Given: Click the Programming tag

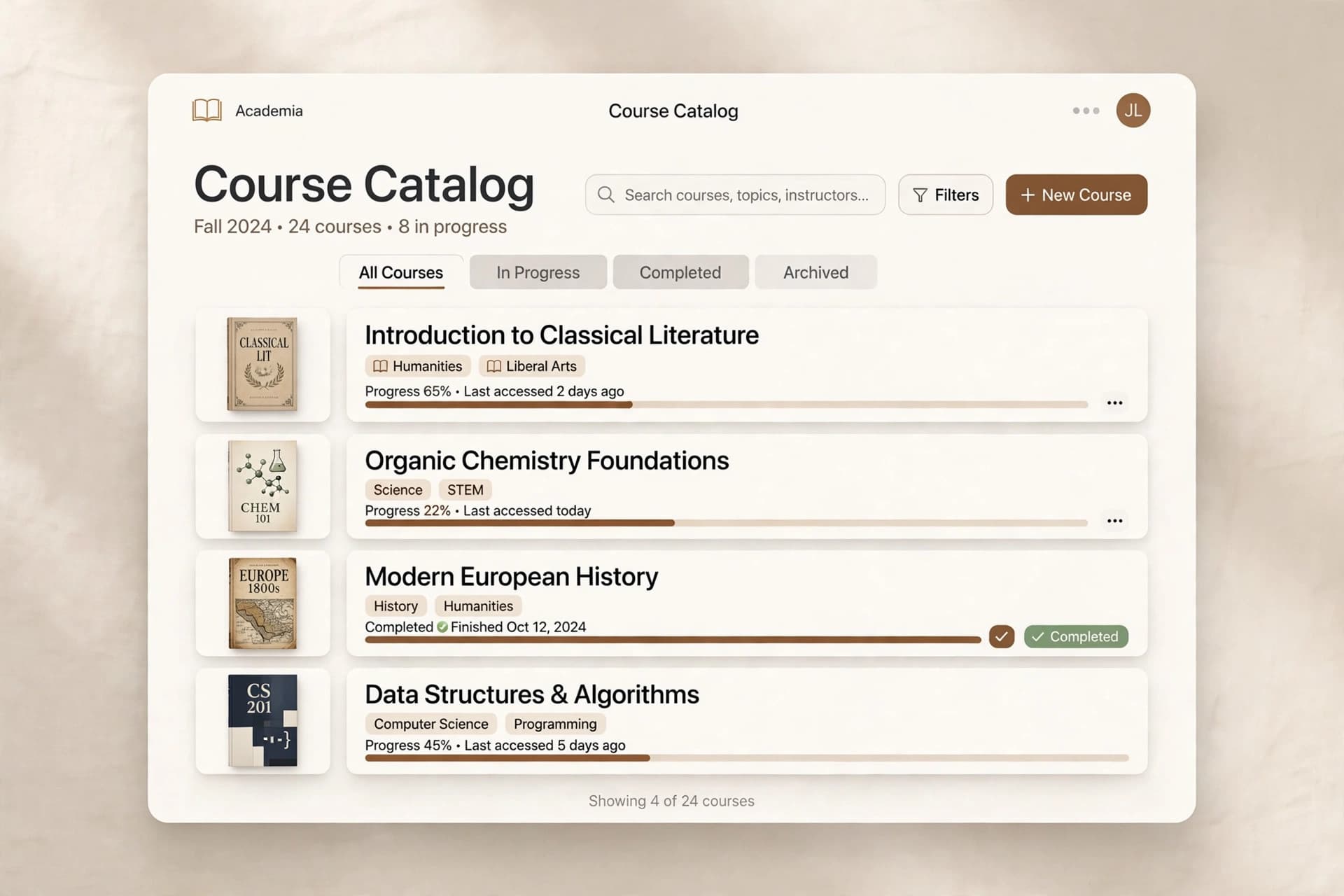Looking at the screenshot, I should coord(555,724).
